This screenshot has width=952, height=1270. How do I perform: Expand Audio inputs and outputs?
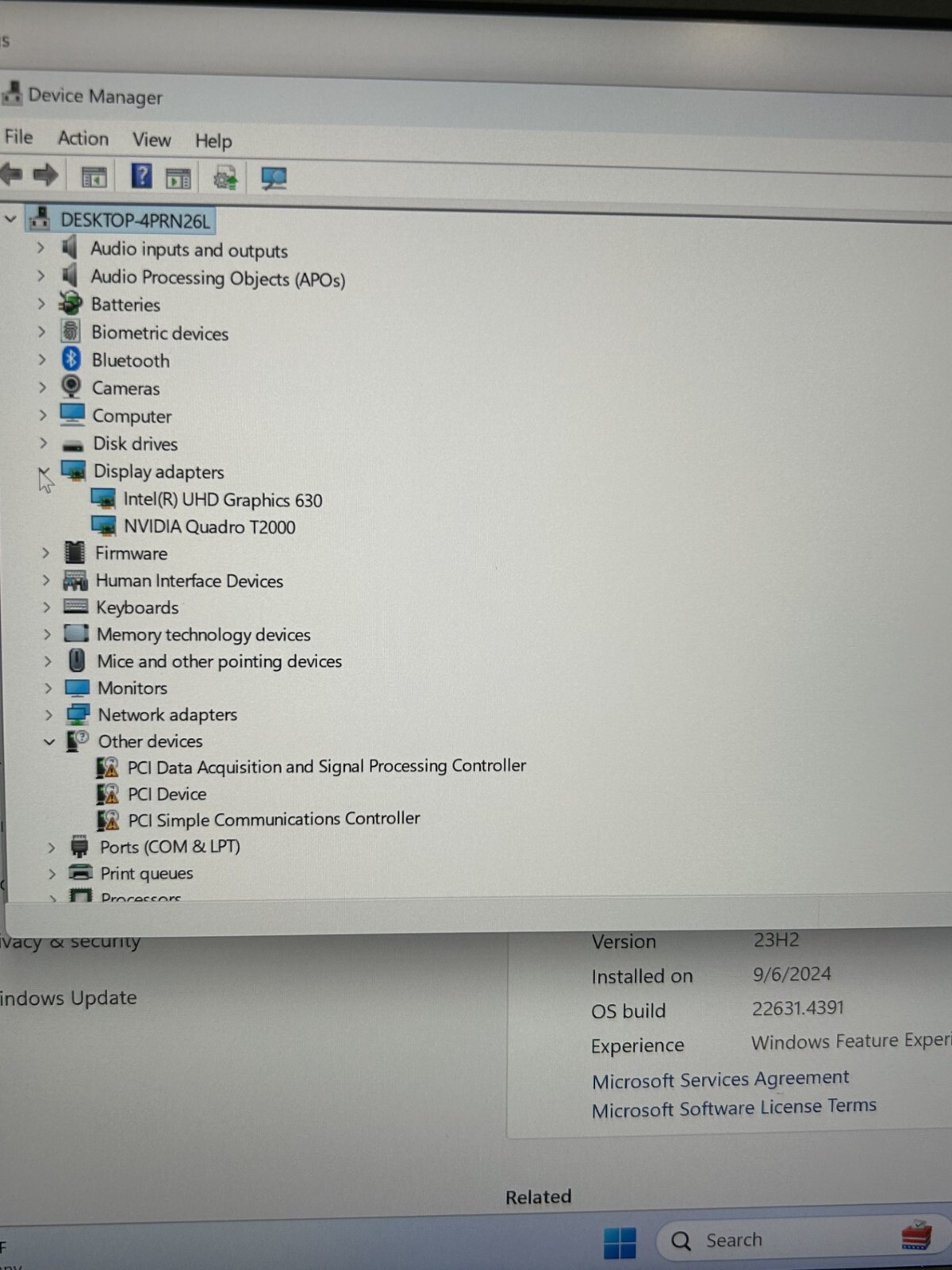tap(40, 248)
